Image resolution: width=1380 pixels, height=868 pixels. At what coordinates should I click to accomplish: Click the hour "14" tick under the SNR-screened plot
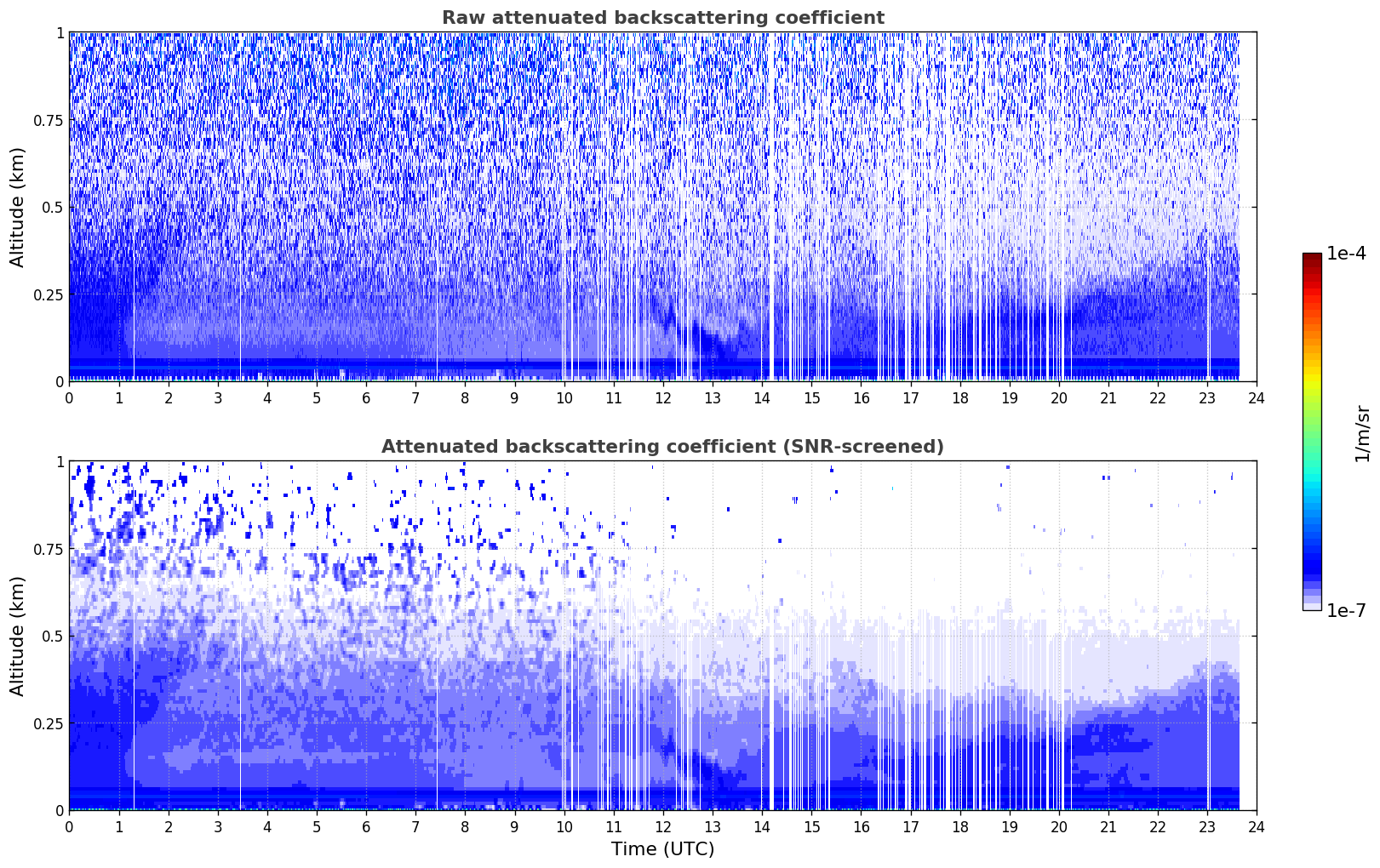[x=762, y=826]
